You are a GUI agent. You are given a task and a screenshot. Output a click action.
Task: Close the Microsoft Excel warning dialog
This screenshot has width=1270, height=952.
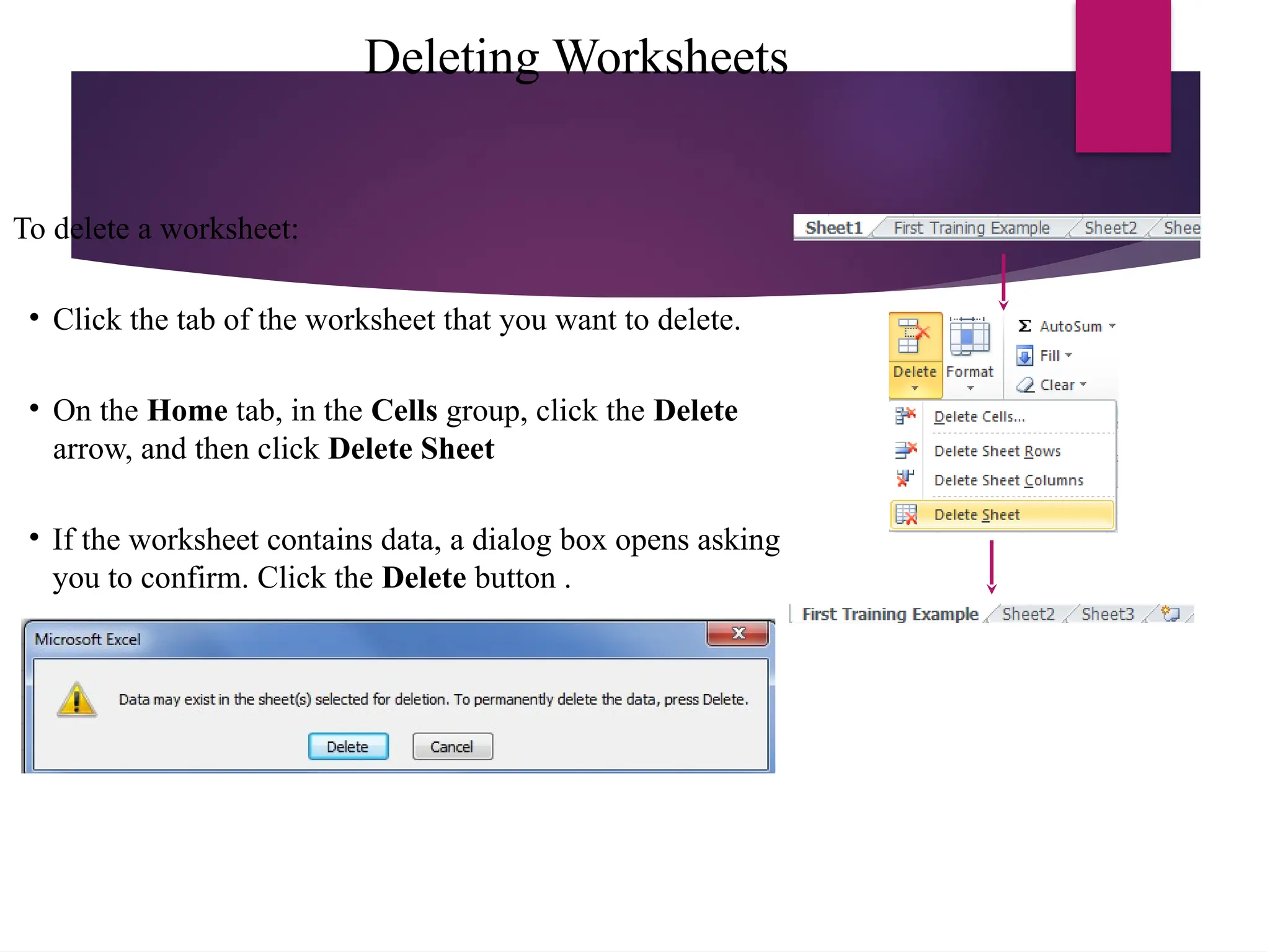(738, 633)
